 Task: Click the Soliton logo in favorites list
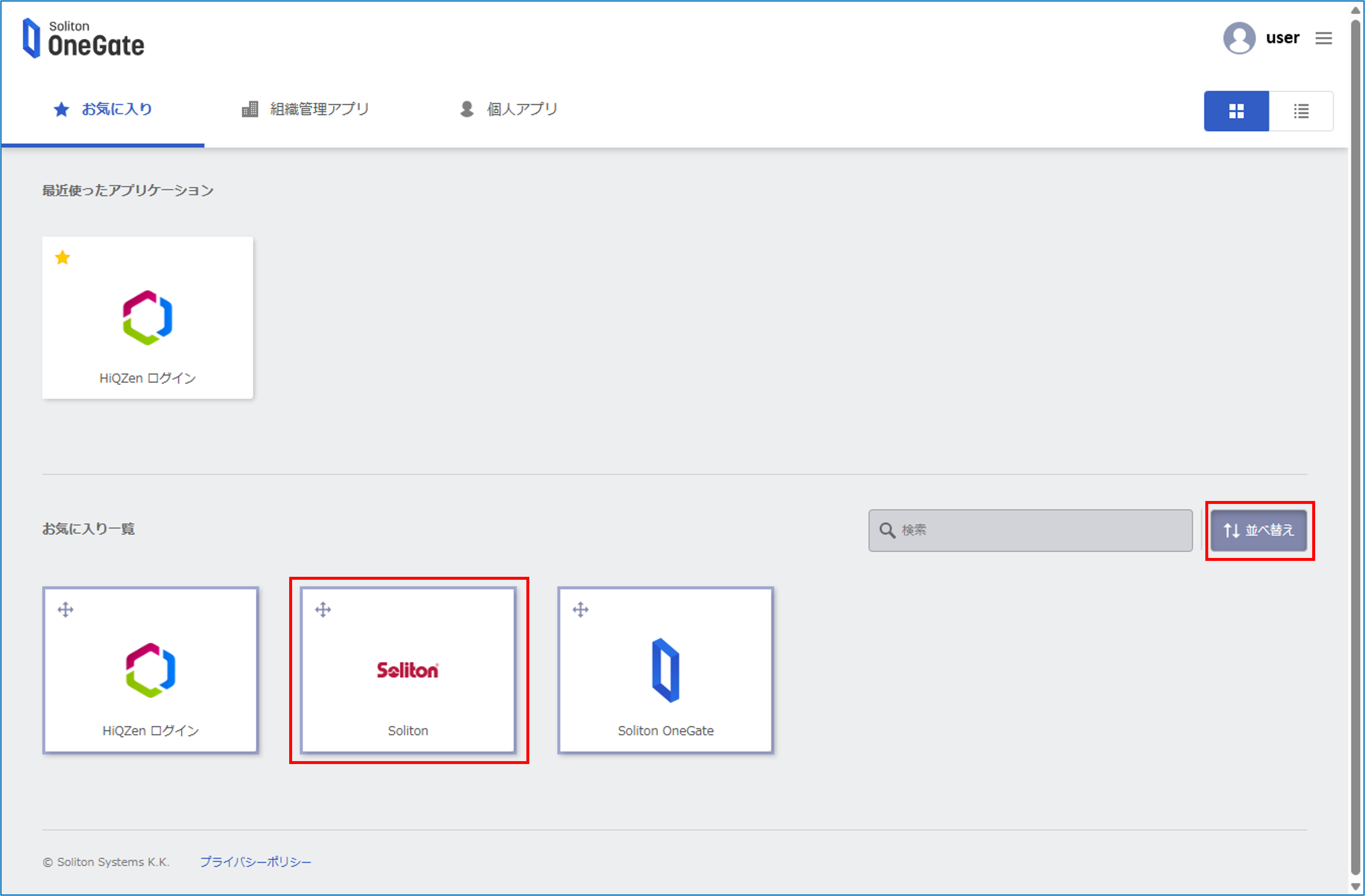[408, 670]
